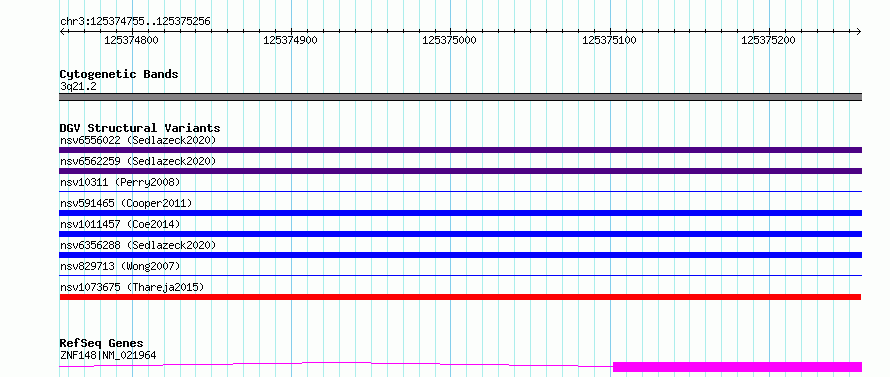Click the left arrow of the ruler
The height and width of the screenshot is (377, 890).
coord(62,31)
